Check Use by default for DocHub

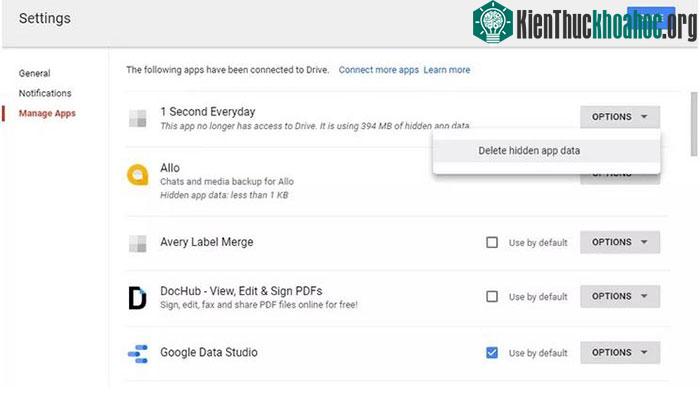pos(492,297)
